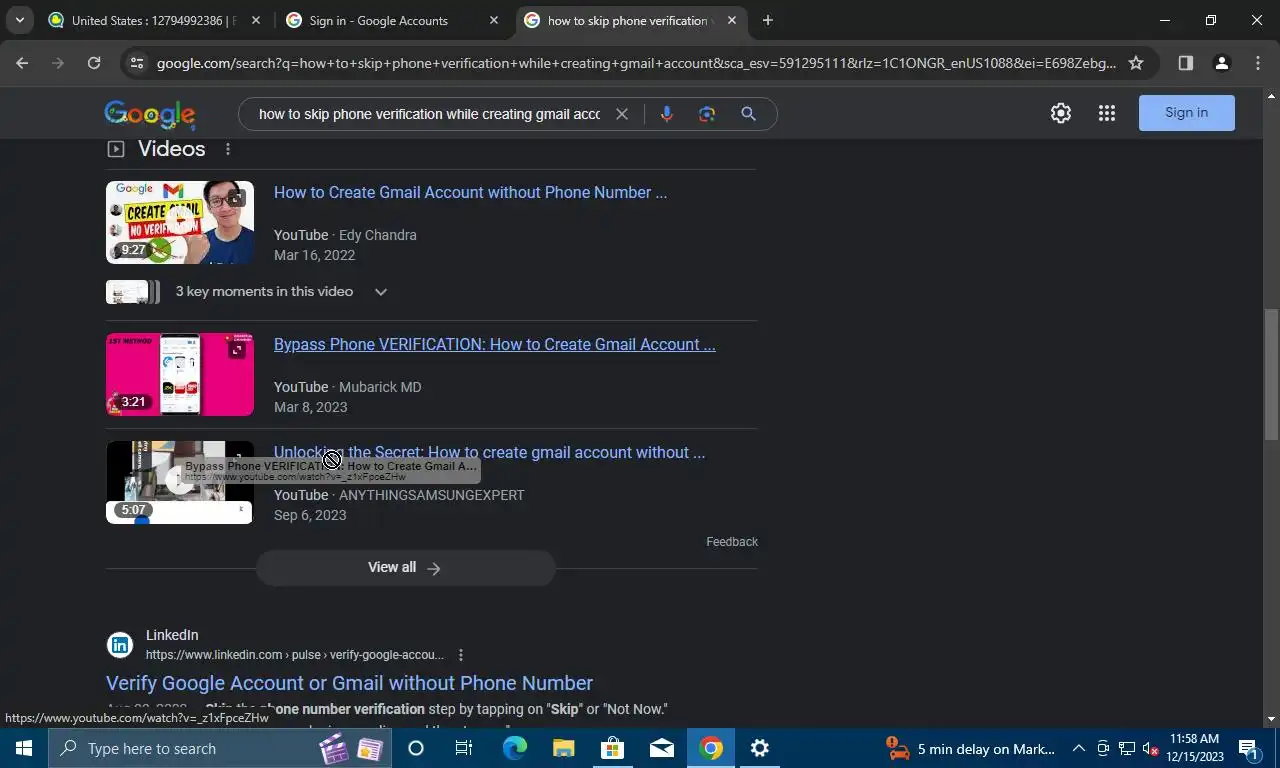The width and height of the screenshot is (1280, 768).
Task: Open Mail app from taskbar
Action: coord(661,748)
